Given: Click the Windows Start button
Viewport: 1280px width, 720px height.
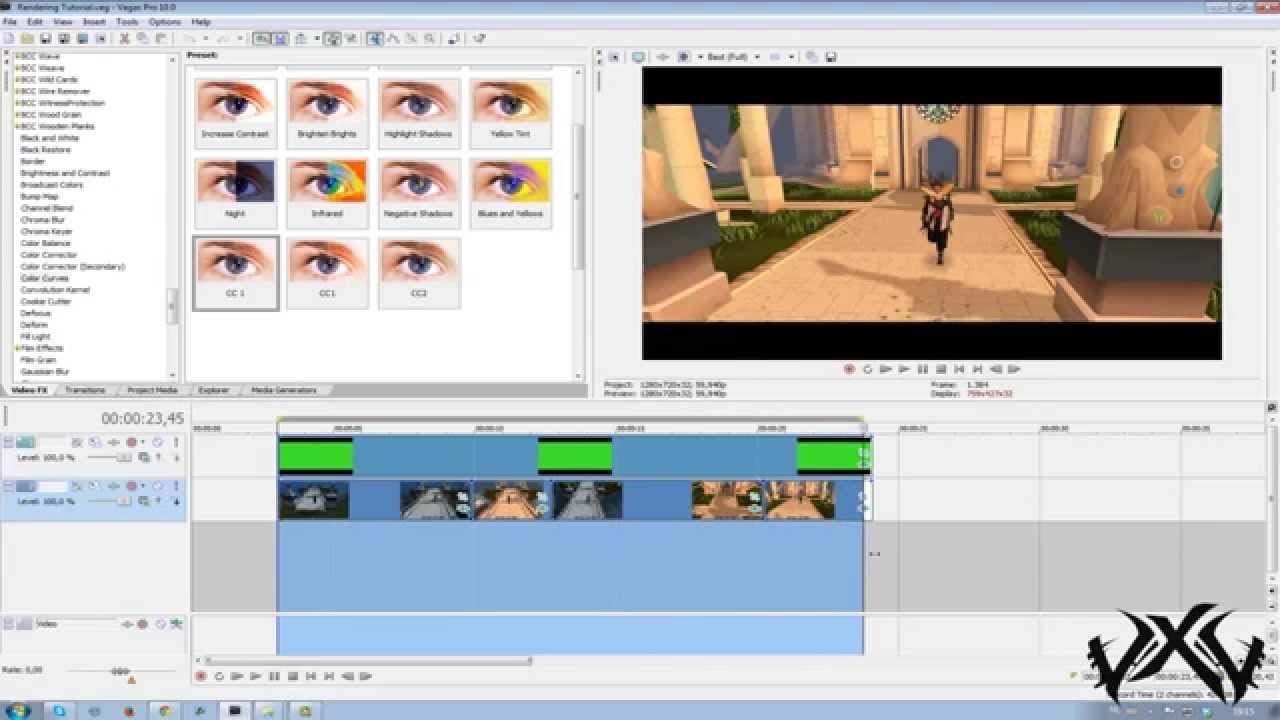Looking at the screenshot, I should [18, 711].
